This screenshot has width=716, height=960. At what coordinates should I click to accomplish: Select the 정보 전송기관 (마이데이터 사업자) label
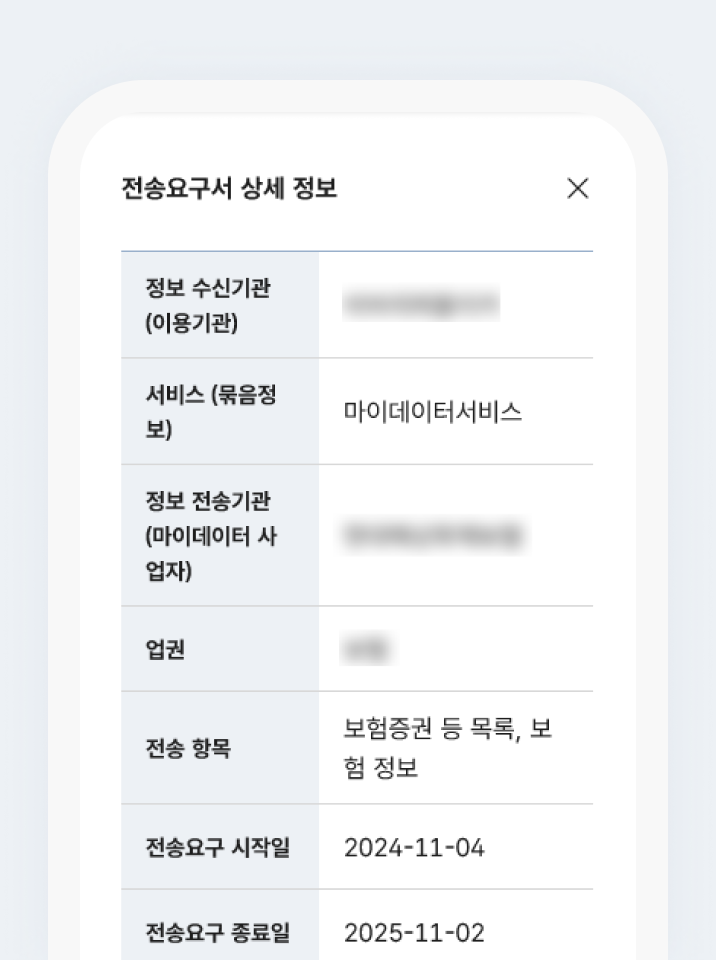pyautogui.click(x=211, y=536)
